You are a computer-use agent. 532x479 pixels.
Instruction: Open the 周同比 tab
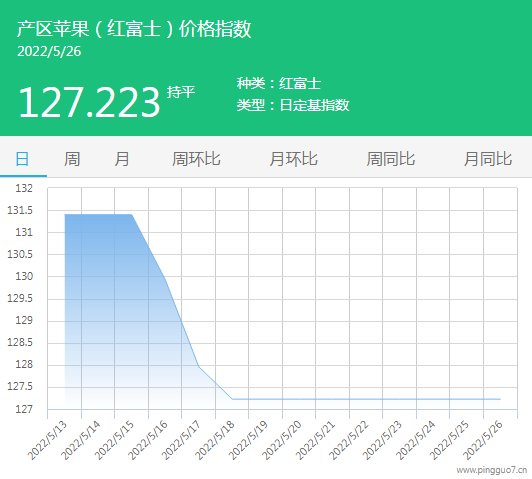pos(391,159)
